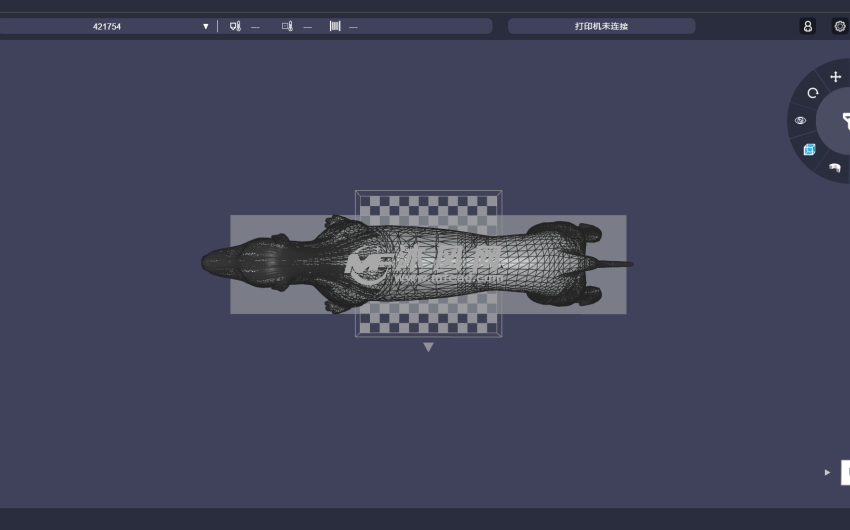The width and height of the screenshot is (850, 530).
Task: Click the 打印机未连接 printer status button
Action: [601, 26]
